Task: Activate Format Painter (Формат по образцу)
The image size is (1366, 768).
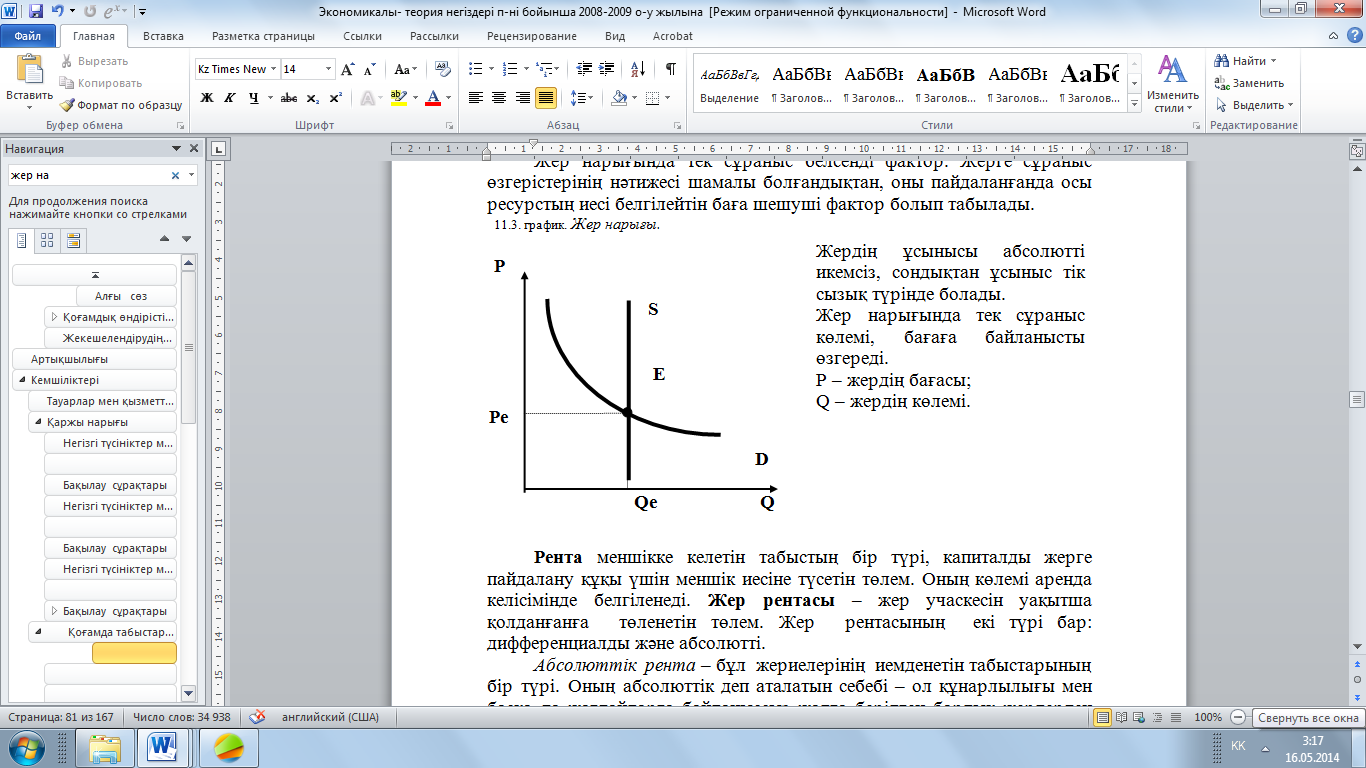Action: [121, 105]
